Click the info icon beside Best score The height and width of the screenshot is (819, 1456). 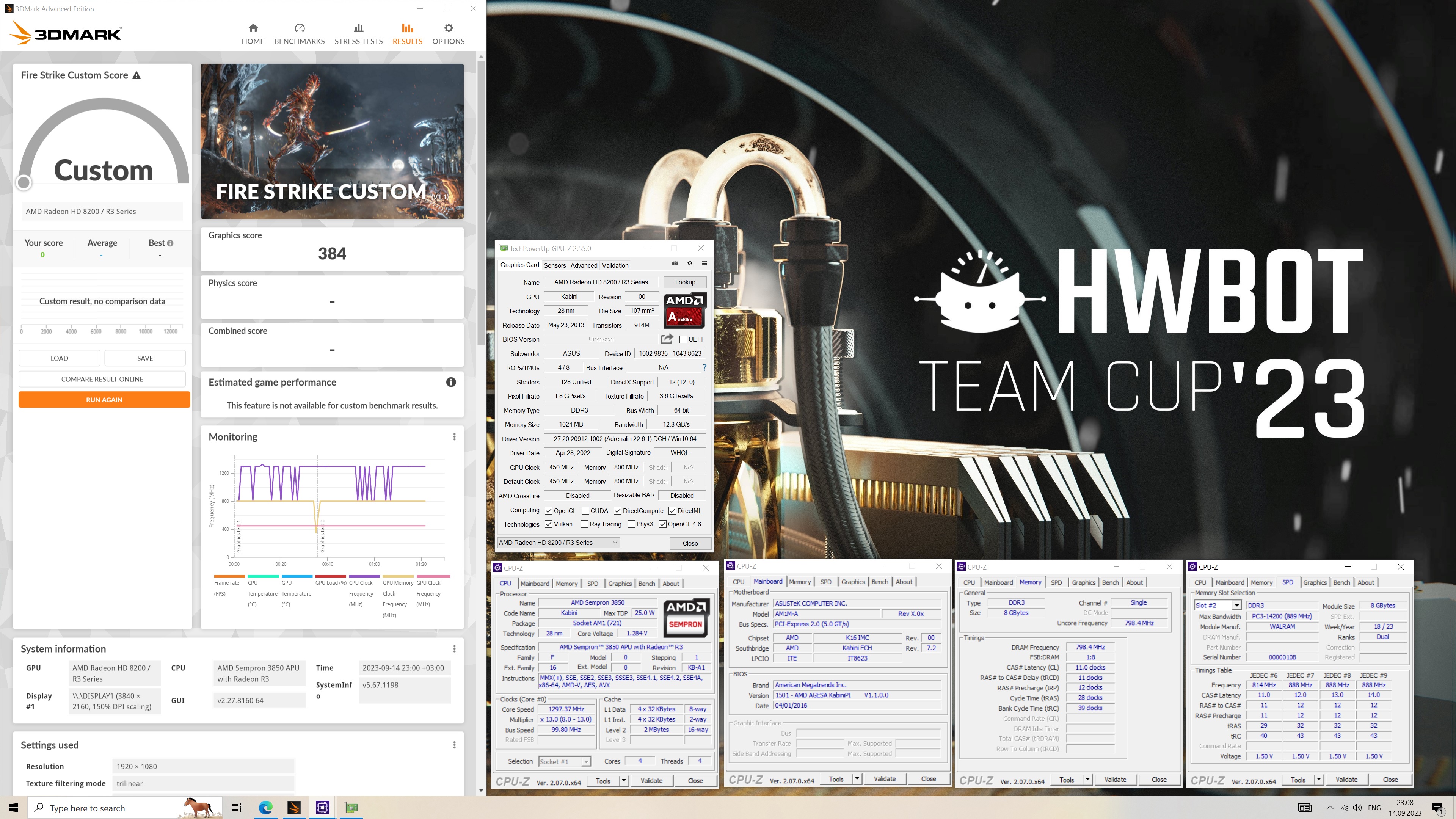(170, 243)
